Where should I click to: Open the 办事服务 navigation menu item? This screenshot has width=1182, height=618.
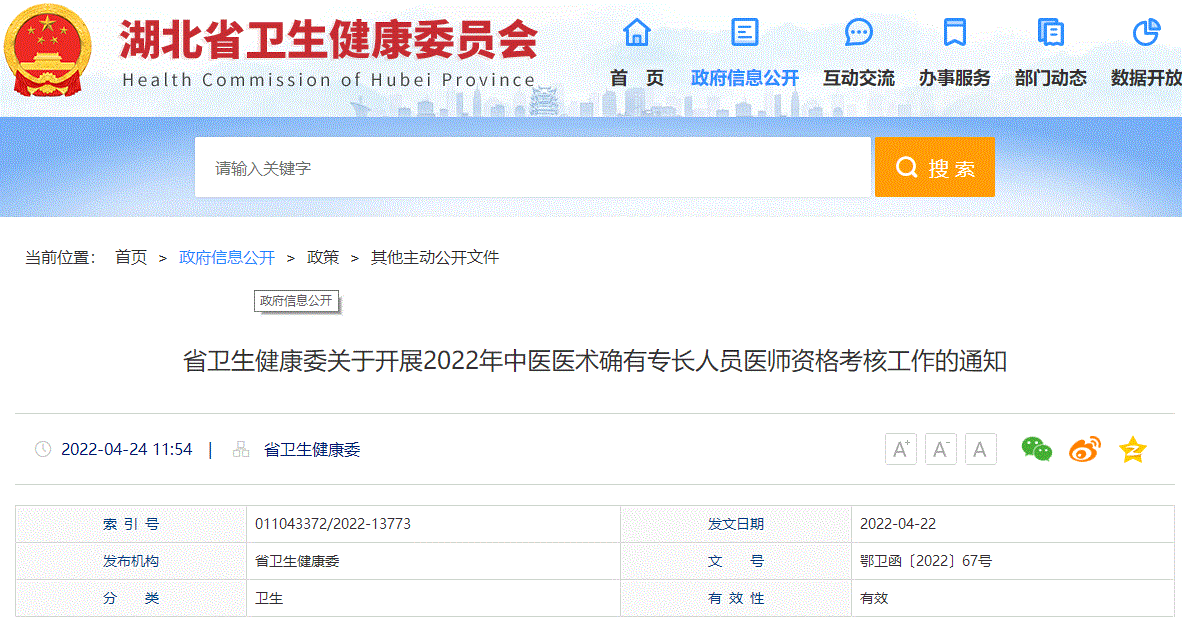955,78
